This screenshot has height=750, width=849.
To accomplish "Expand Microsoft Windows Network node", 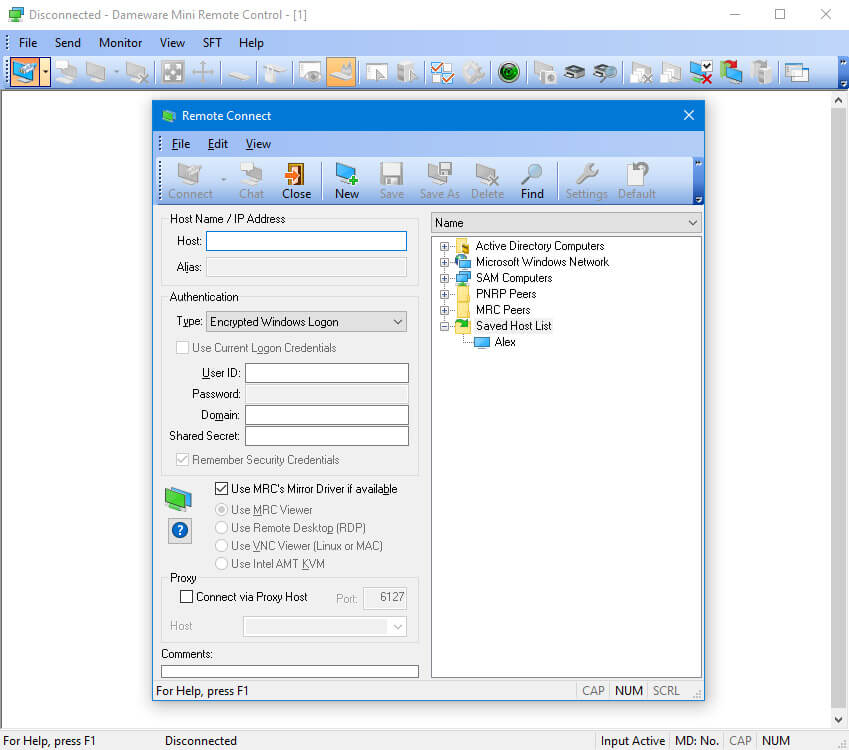I will [x=444, y=263].
